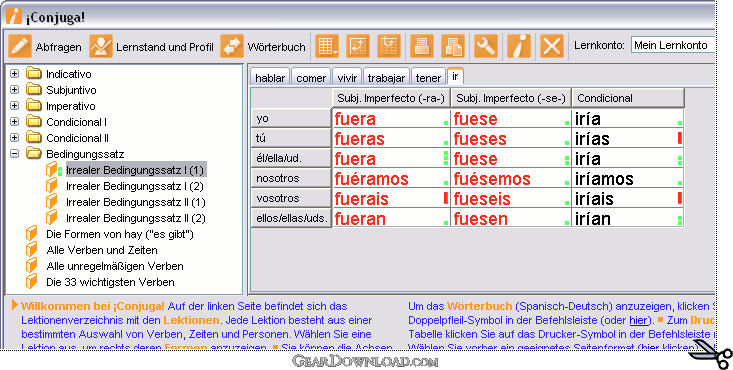Image resolution: width=733 pixels, height=370 pixels.
Task: Click the vosotros row header
Action: [x=291, y=198]
